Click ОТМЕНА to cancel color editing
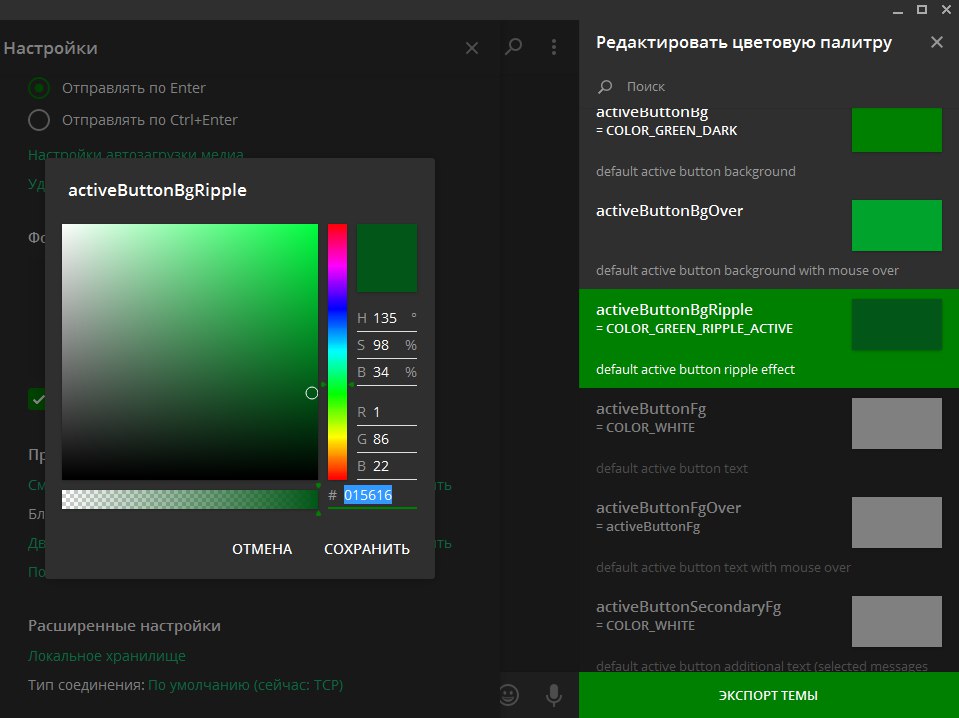This screenshot has height=718, width=959. [262, 549]
